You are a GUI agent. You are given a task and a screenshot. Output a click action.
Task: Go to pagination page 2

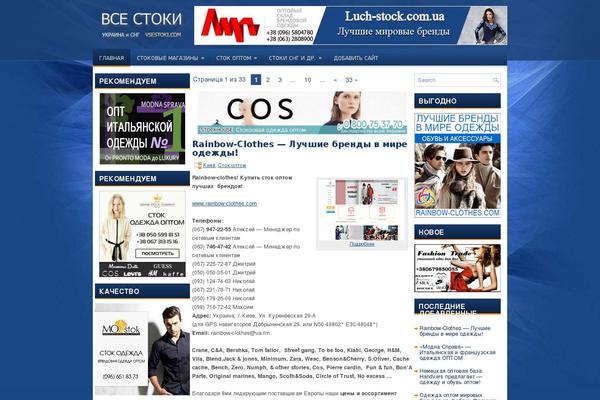pos(267,80)
